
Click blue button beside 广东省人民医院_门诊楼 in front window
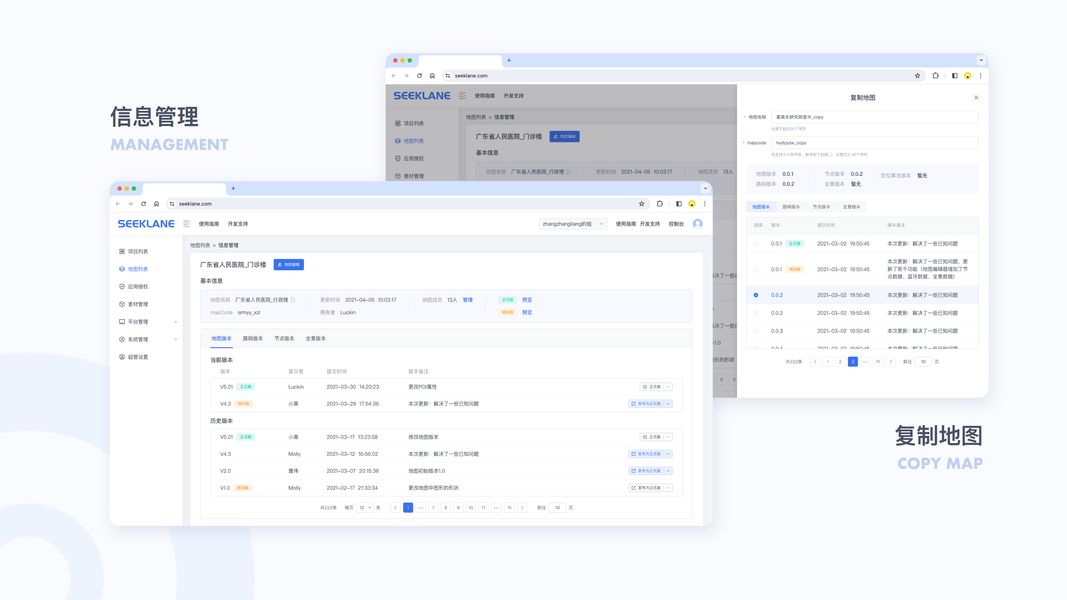(x=289, y=265)
